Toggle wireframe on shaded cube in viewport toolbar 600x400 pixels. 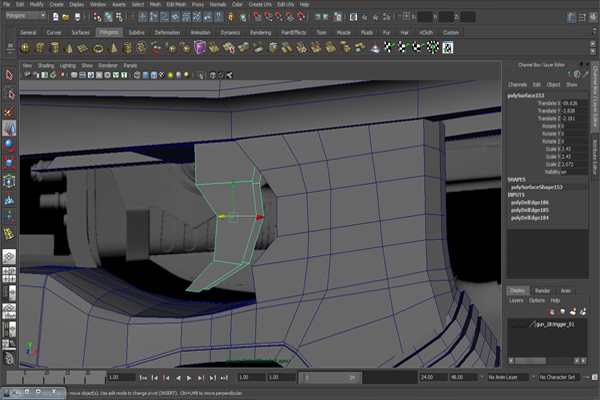pos(154,75)
